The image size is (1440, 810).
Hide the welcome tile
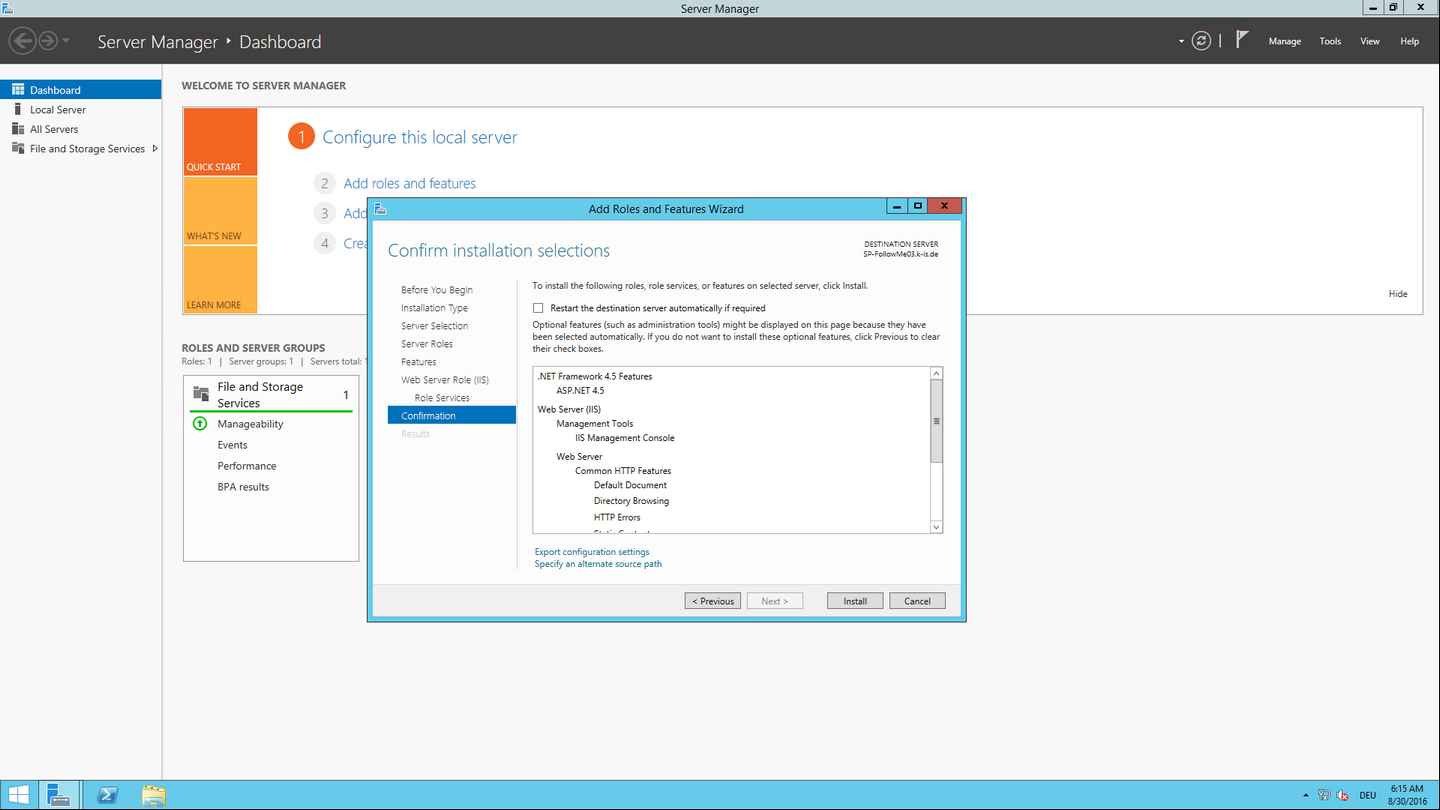tap(1398, 294)
